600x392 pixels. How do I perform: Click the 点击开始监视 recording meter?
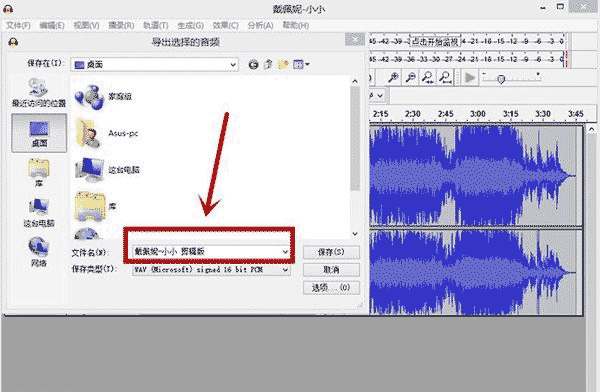435,41
